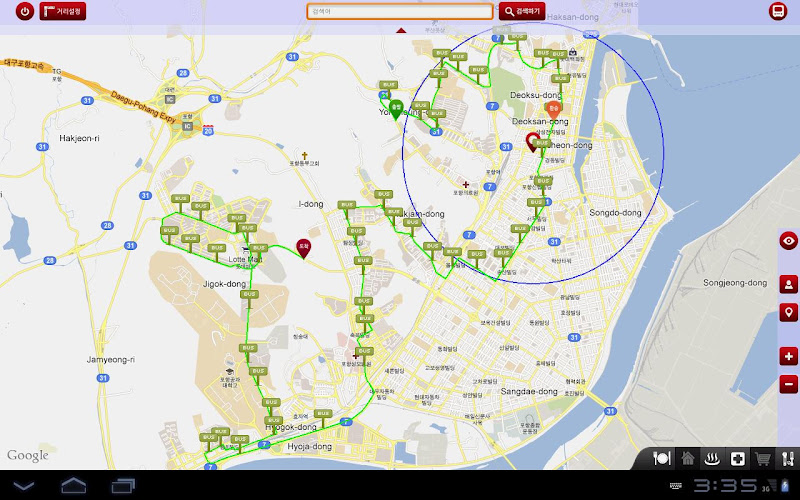Tap the Jamyeong-ri map label
Screen dimensions: 800x500
click(111, 359)
